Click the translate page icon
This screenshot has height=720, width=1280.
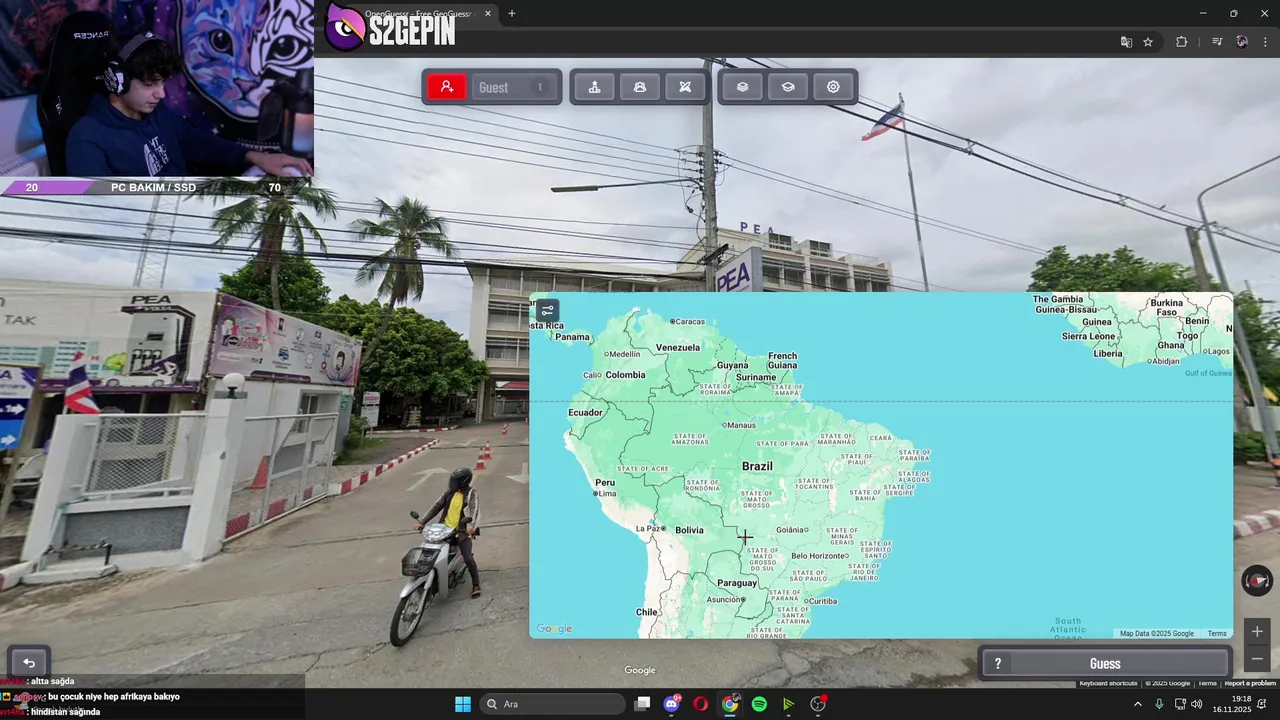pos(1126,42)
